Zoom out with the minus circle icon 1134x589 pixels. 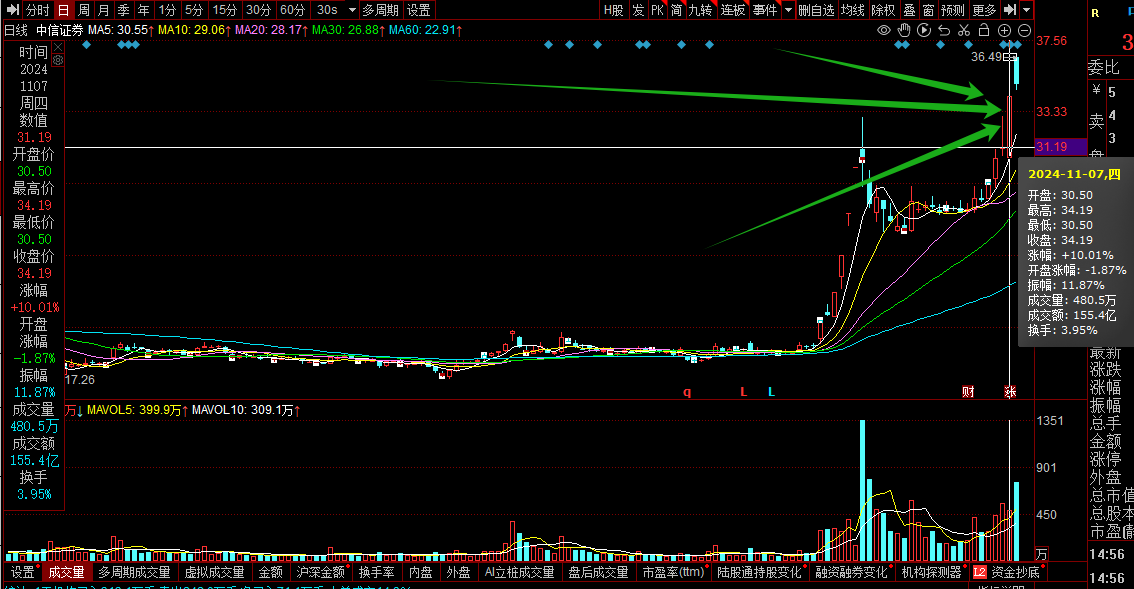click(1024, 30)
